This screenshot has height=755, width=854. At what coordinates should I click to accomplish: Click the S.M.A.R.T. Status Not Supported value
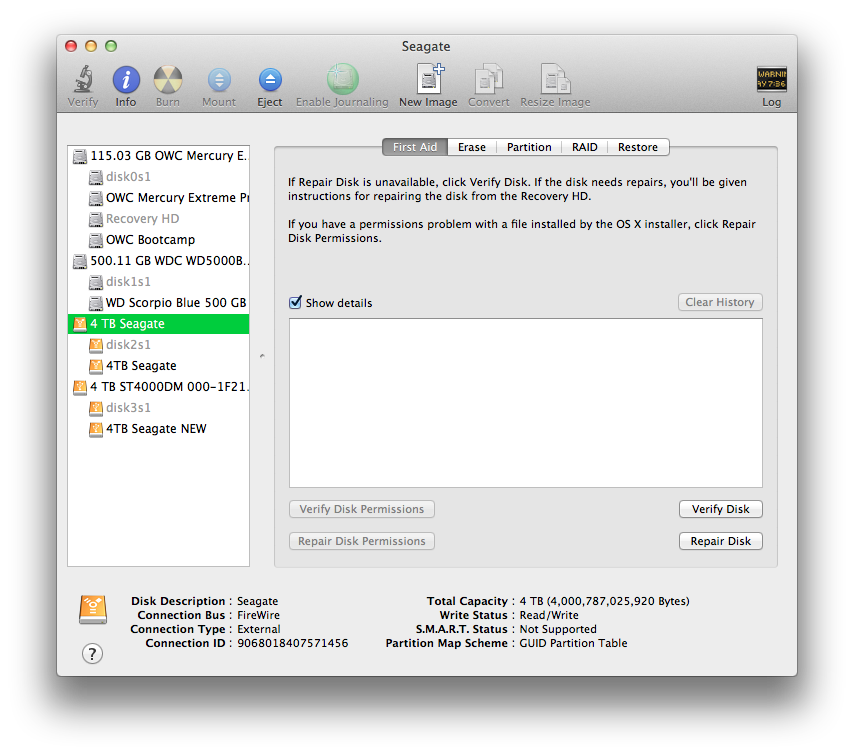(x=558, y=629)
